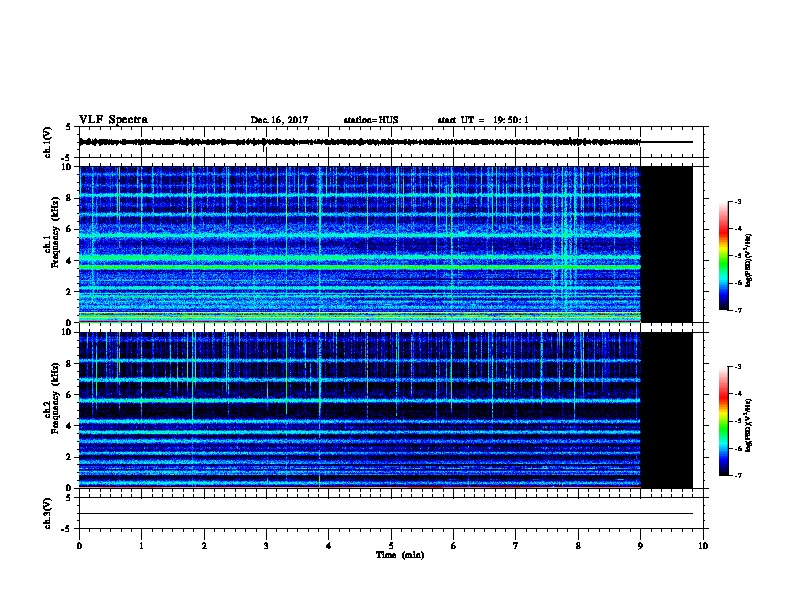Click the "-7" label on ch.1 colorbar
792x612 pixels.
click(x=737, y=310)
